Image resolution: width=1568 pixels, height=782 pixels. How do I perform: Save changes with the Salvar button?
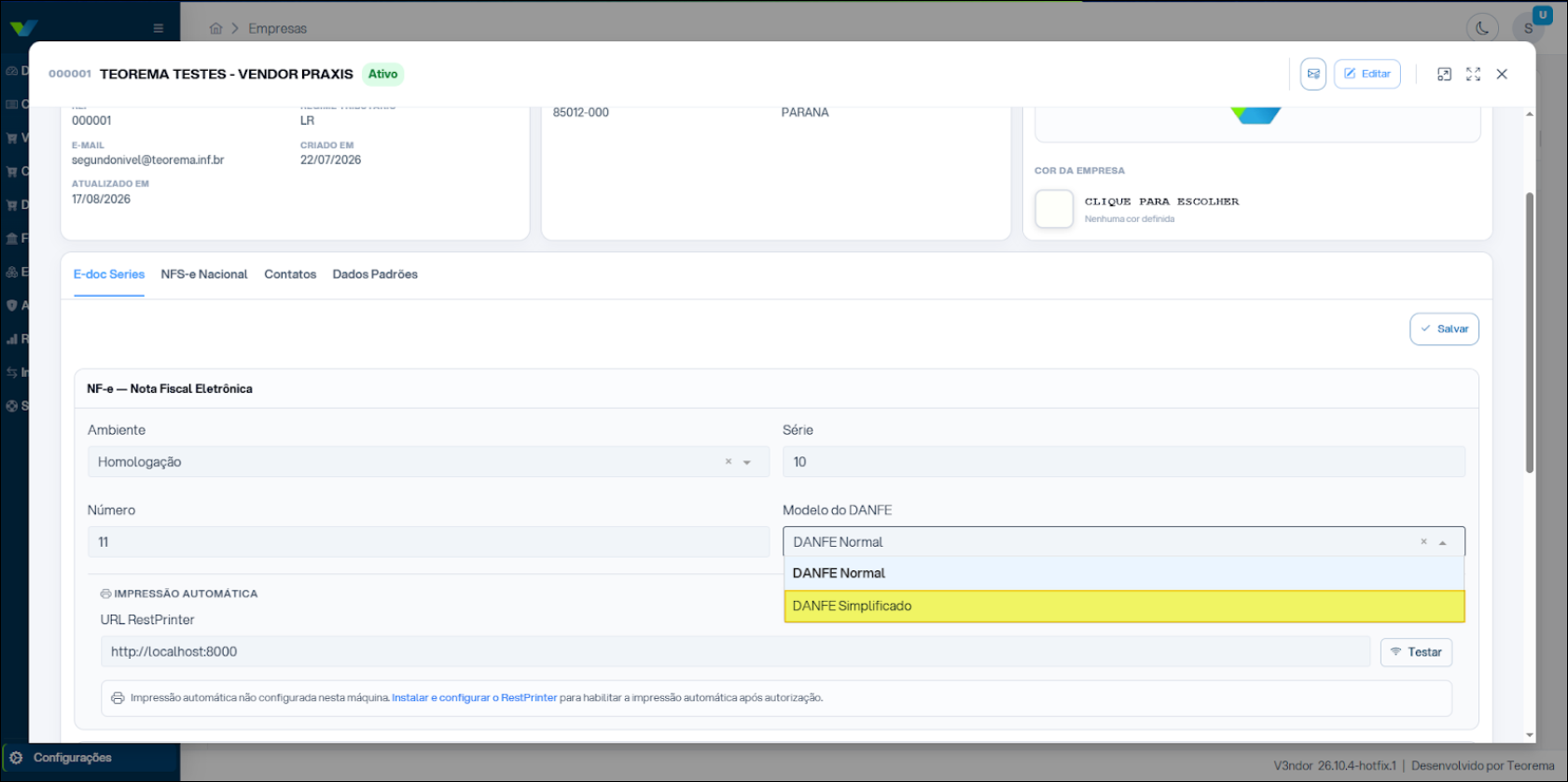tap(1444, 328)
